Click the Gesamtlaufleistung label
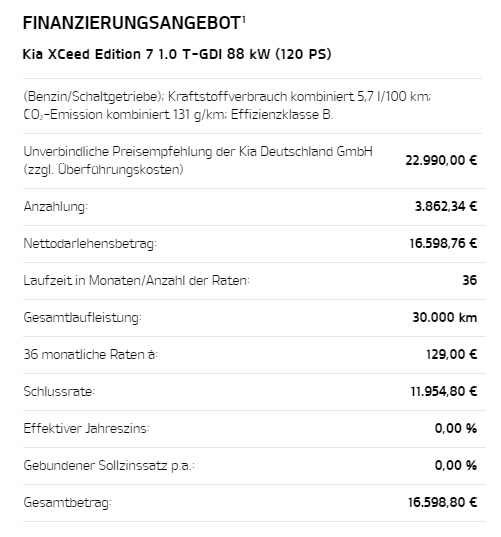This screenshot has width=501, height=537. click(x=83, y=317)
